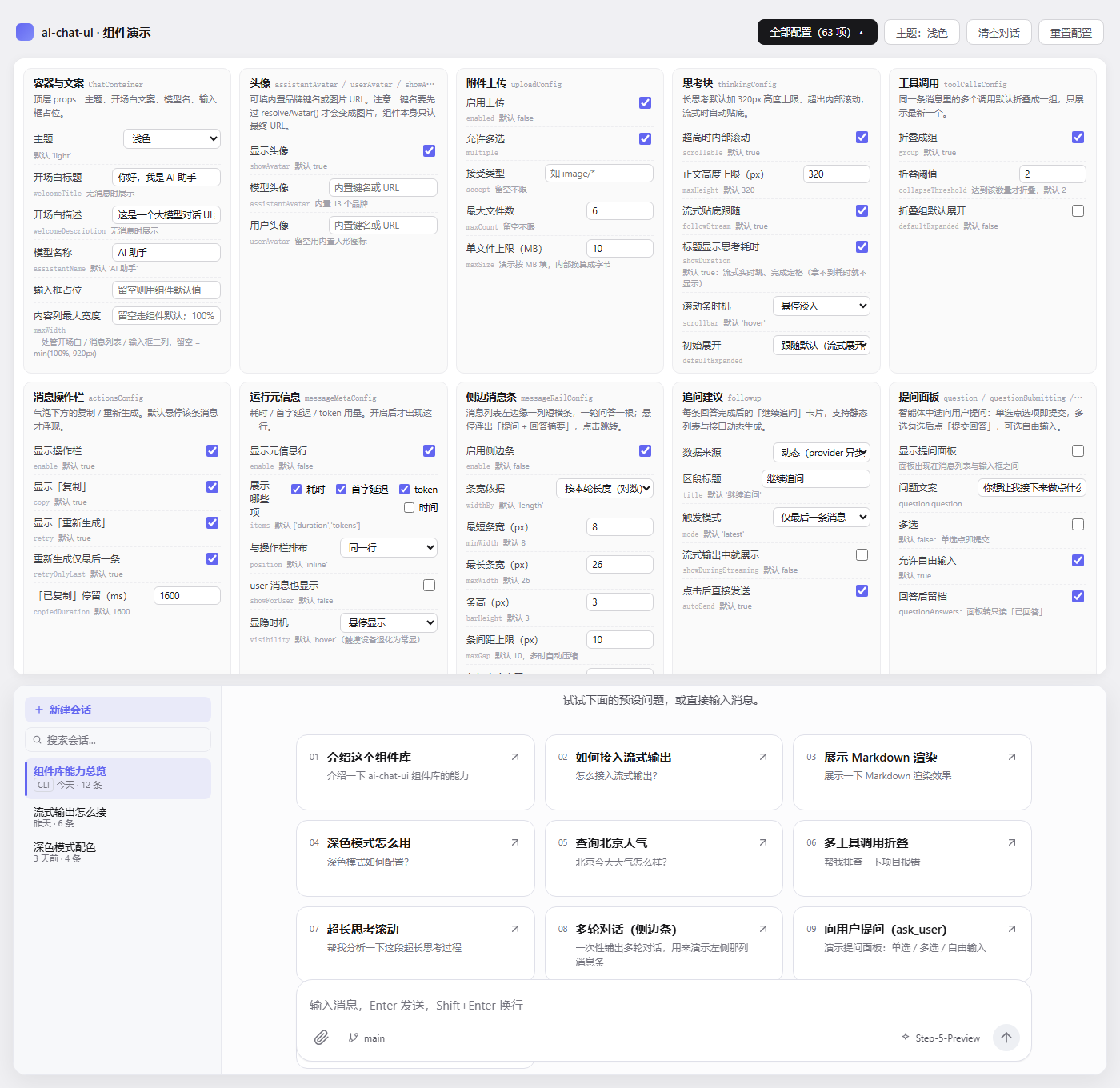Image resolution: width=1120 pixels, height=1088 pixels.
Task: Click 最长条宽 input with 26
Action: click(620, 564)
